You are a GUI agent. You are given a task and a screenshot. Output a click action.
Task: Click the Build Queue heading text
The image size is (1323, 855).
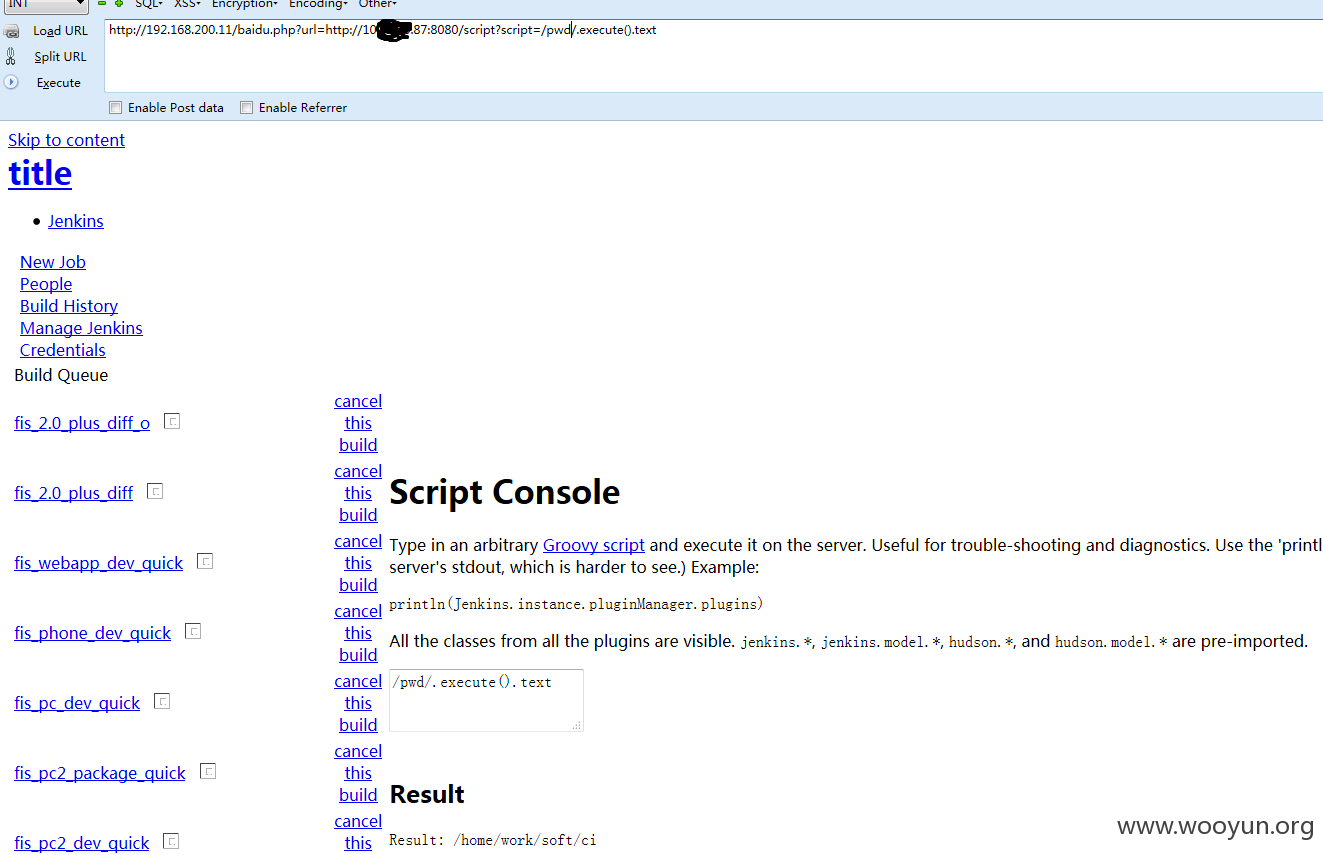tap(61, 375)
